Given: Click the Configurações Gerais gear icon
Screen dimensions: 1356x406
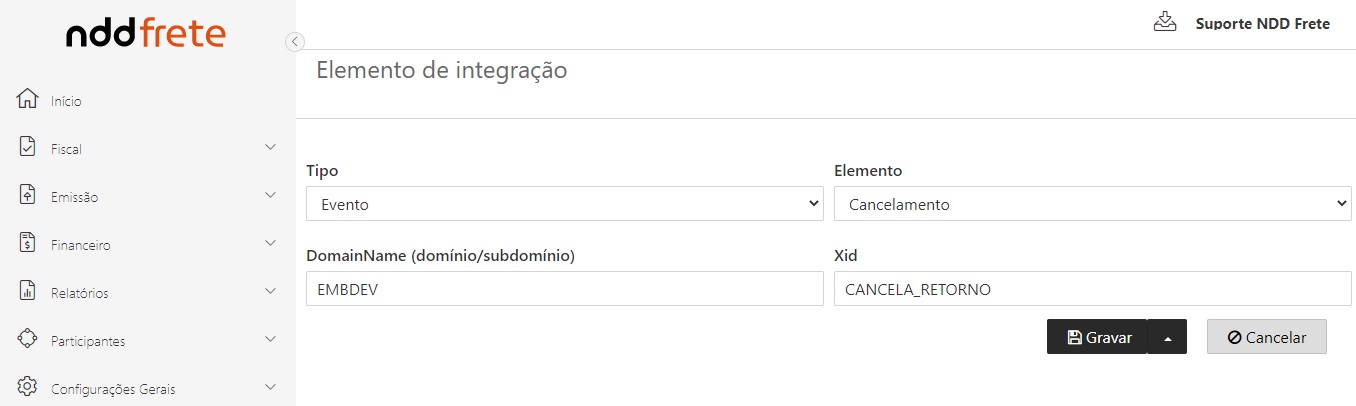Looking at the screenshot, I should tap(28, 387).
